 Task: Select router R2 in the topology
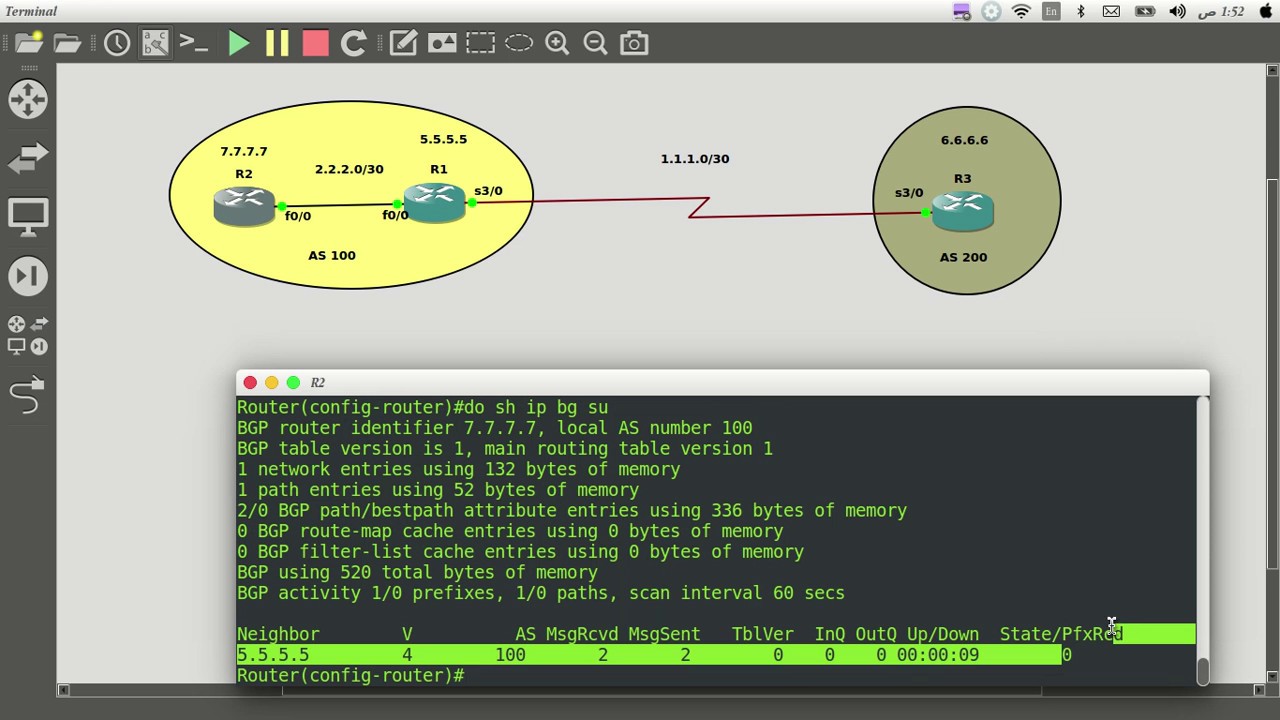pyautogui.click(x=244, y=205)
